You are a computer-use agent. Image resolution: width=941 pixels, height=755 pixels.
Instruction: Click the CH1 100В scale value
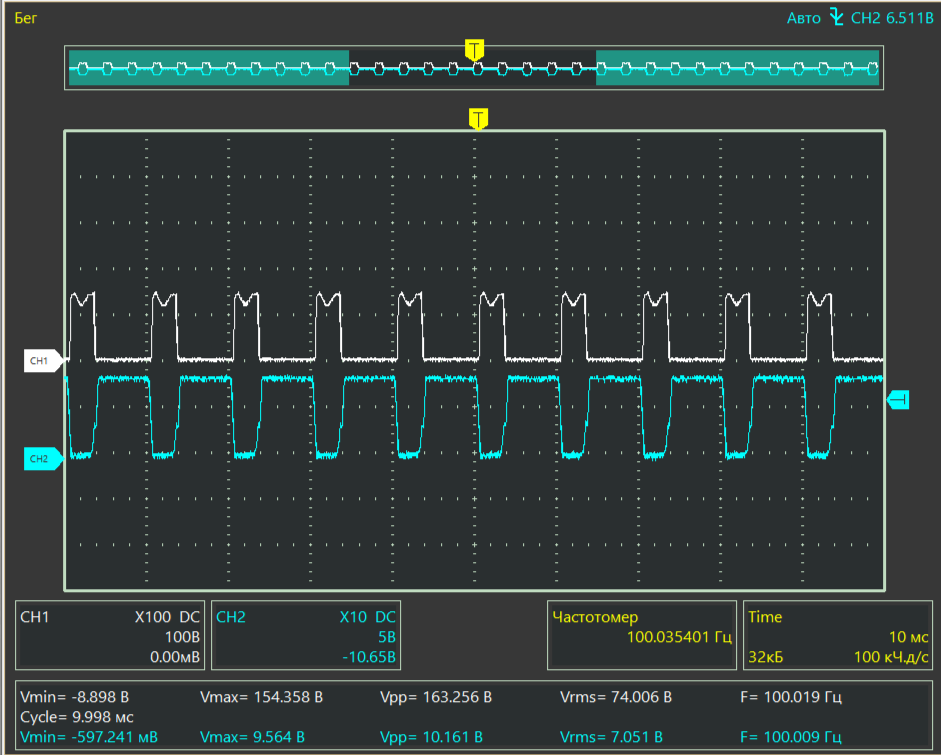182,637
